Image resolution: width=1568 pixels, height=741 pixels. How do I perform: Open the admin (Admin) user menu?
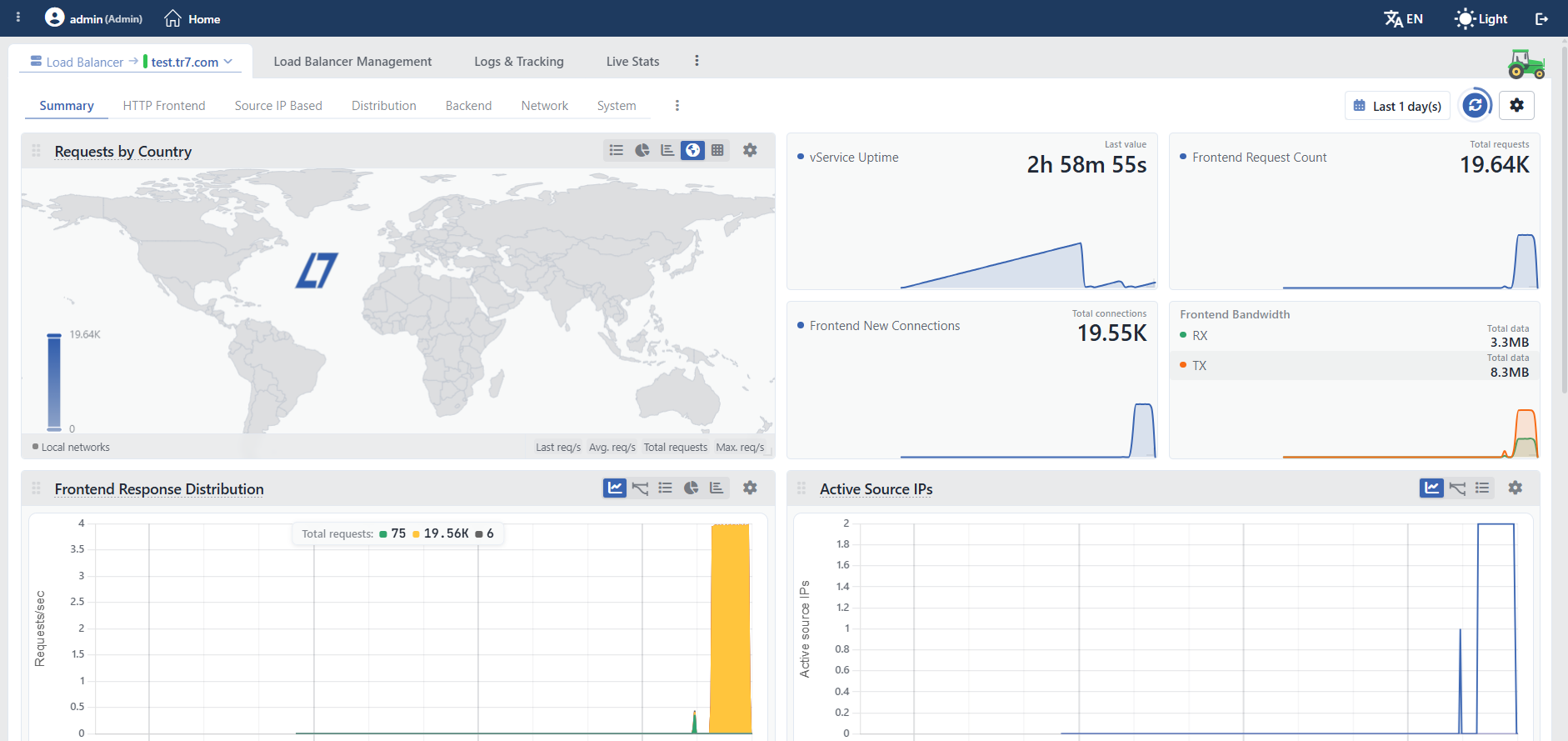(x=93, y=18)
